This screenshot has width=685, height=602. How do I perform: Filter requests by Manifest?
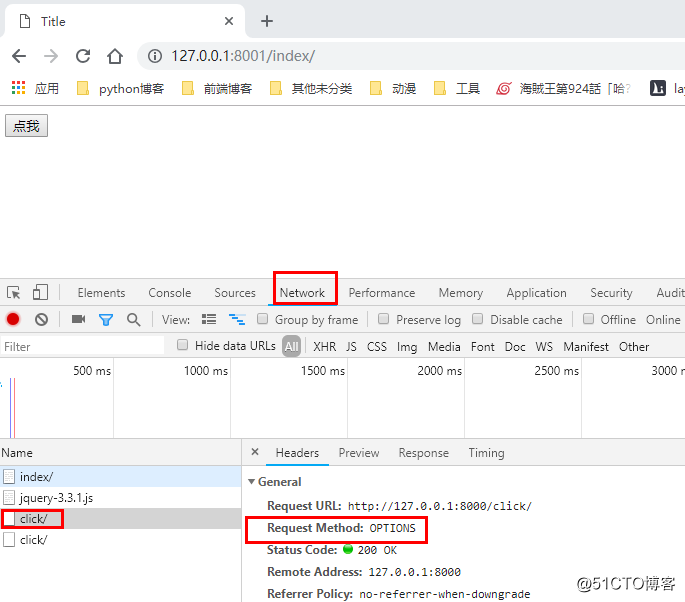click(x=586, y=346)
